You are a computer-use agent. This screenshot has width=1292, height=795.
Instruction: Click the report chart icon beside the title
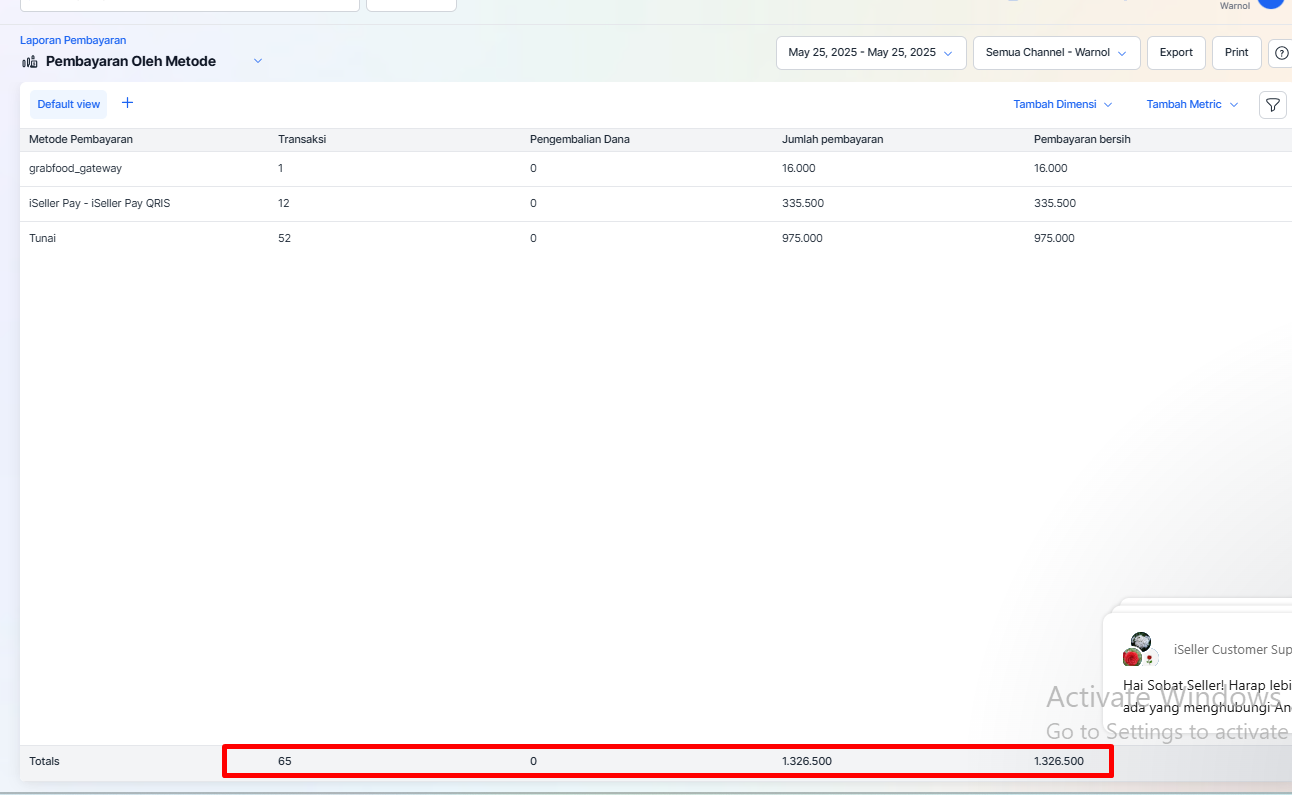[30, 62]
